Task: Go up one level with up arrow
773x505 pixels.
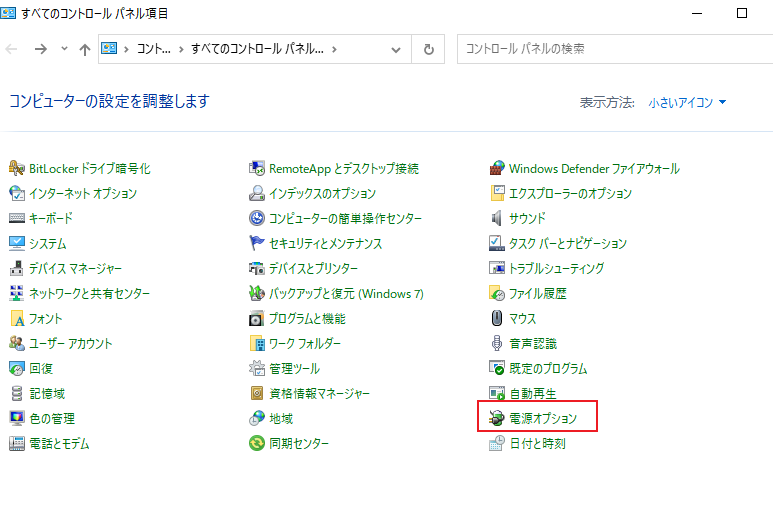Action: click(85, 49)
